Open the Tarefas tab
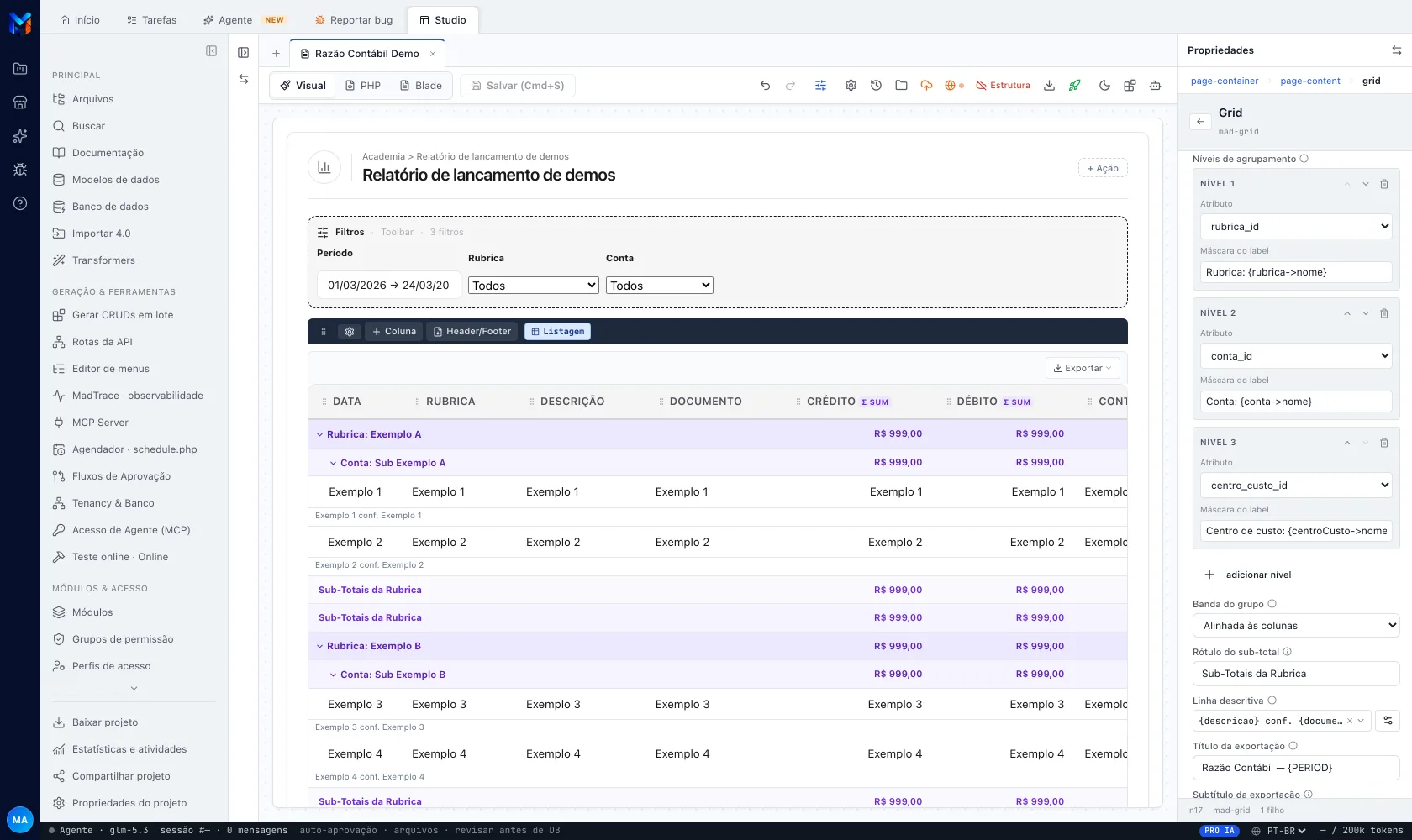The image size is (1412, 840). point(151,20)
